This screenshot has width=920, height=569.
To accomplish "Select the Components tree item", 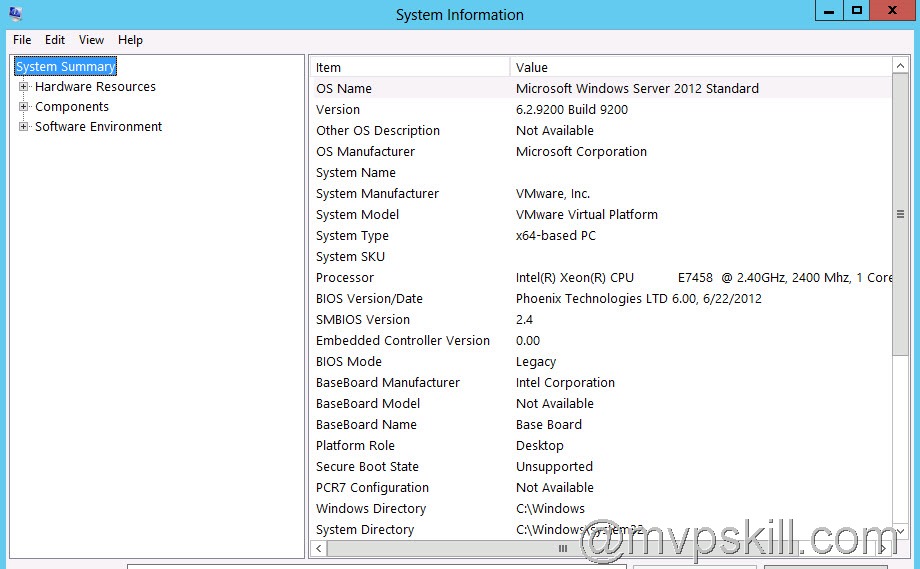I will (x=72, y=107).
